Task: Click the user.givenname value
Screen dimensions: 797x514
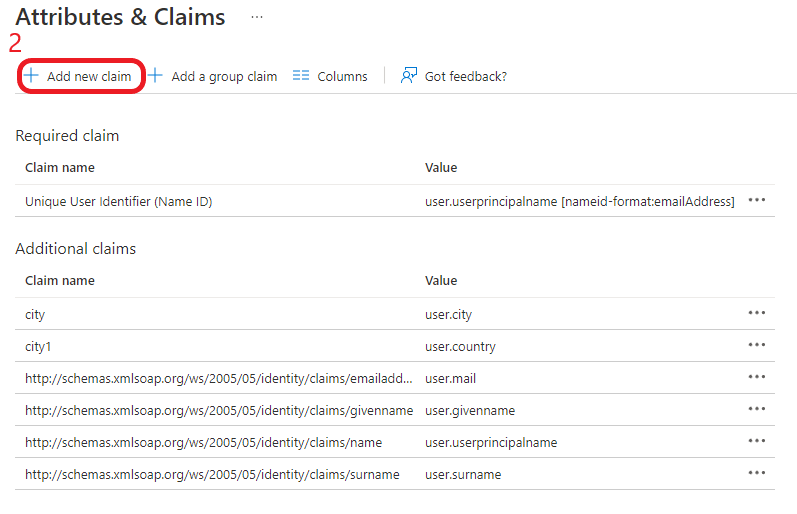Action: click(x=470, y=411)
